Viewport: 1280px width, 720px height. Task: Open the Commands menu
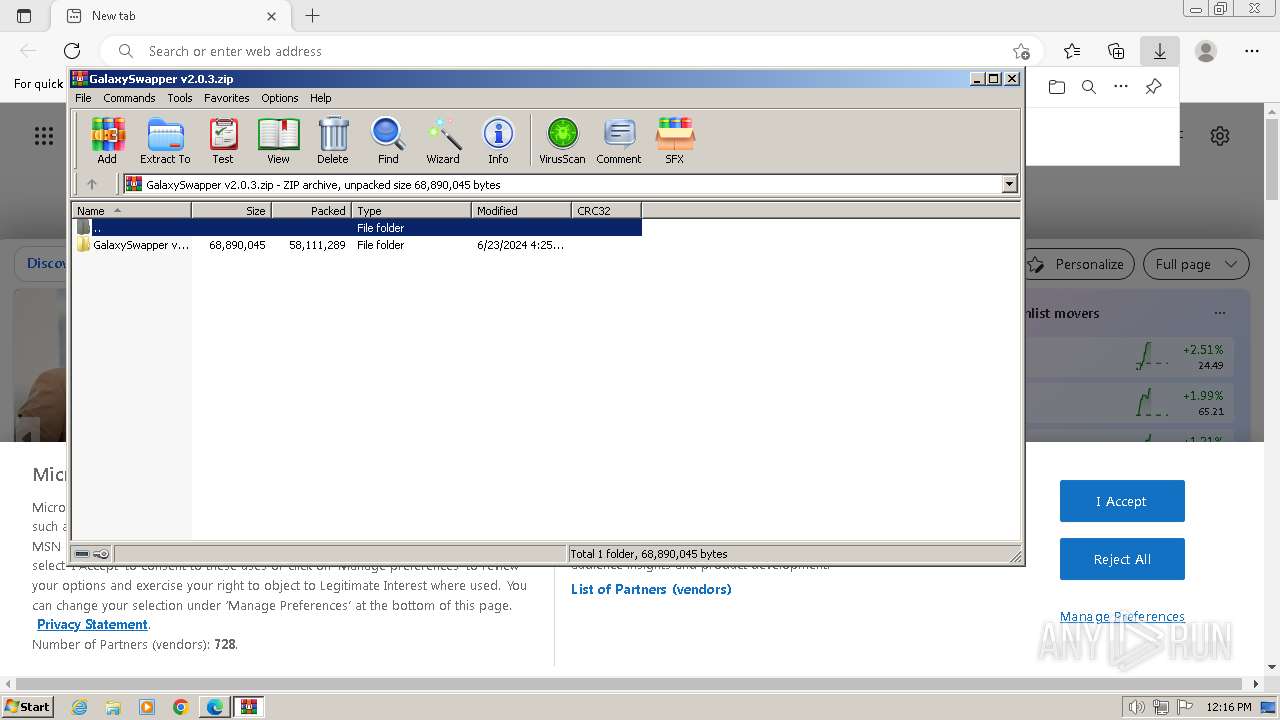pyautogui.click(x=129, y=98)
